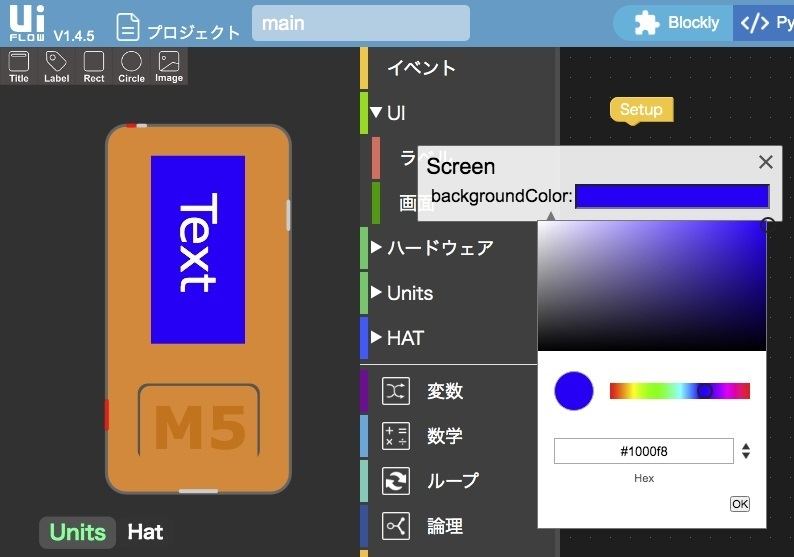Select the Image element icon
This screenshot has height=557, width=794.
point(169,66)
